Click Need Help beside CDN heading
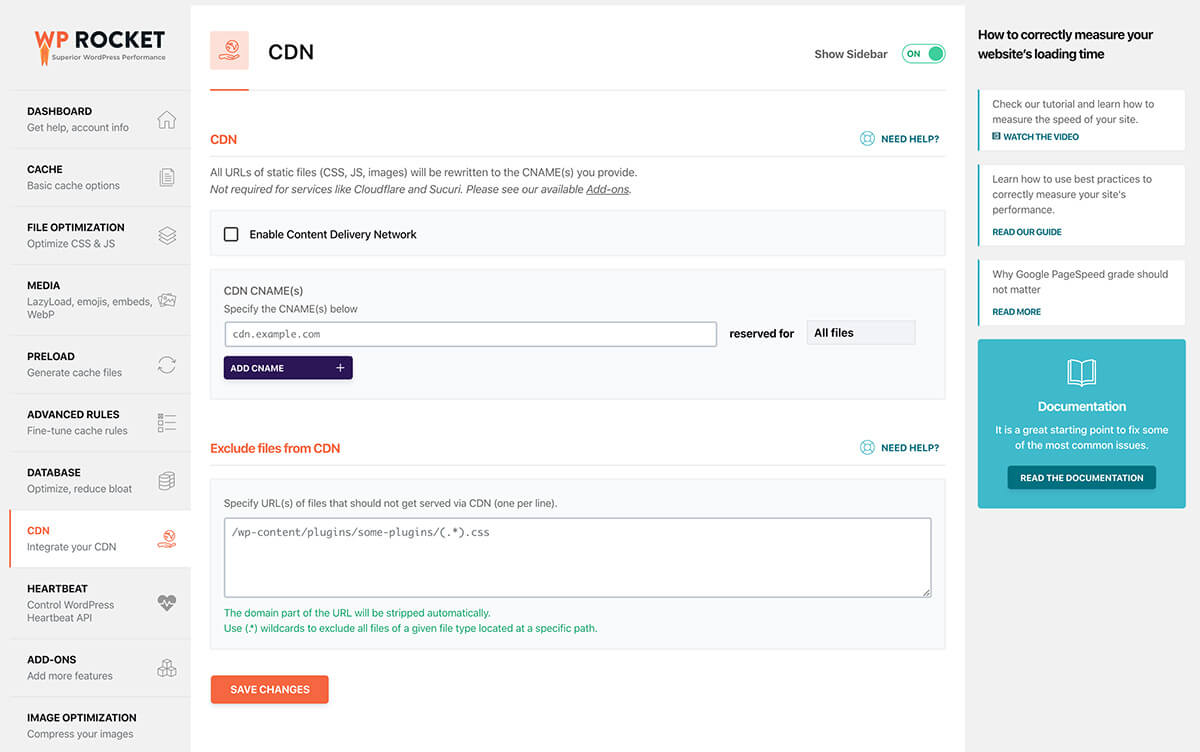Screen dimensions: 1200x752 (x=900, y=139)
